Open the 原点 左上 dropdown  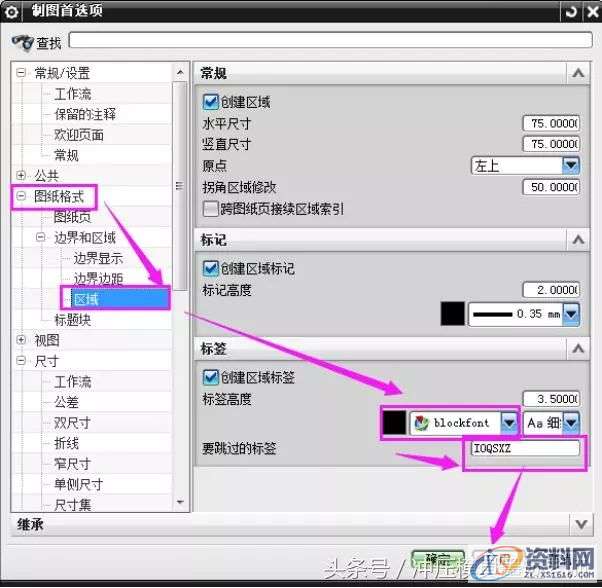pos(571,166)
